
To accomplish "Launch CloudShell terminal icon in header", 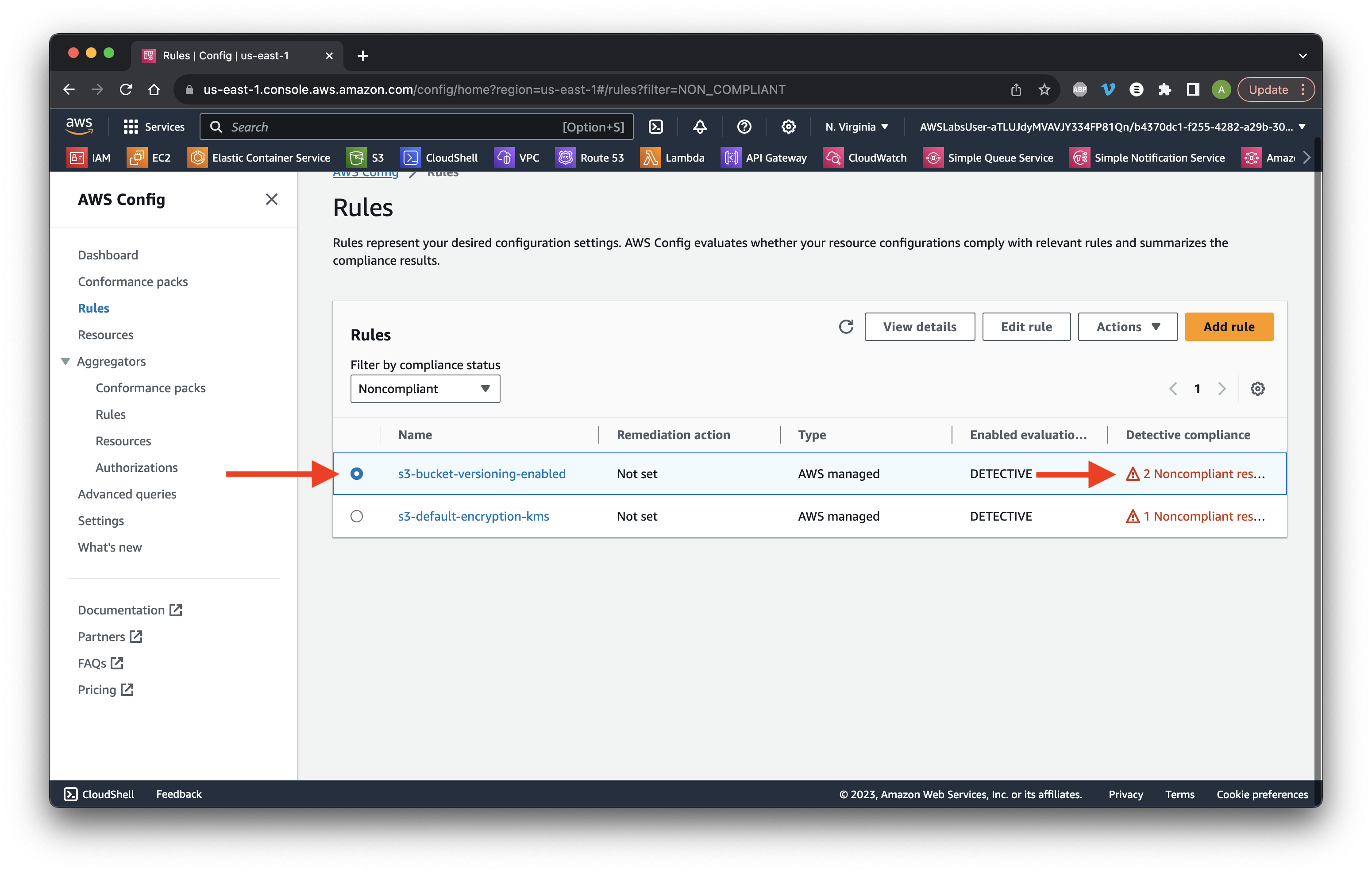I will tap(656, 127).
